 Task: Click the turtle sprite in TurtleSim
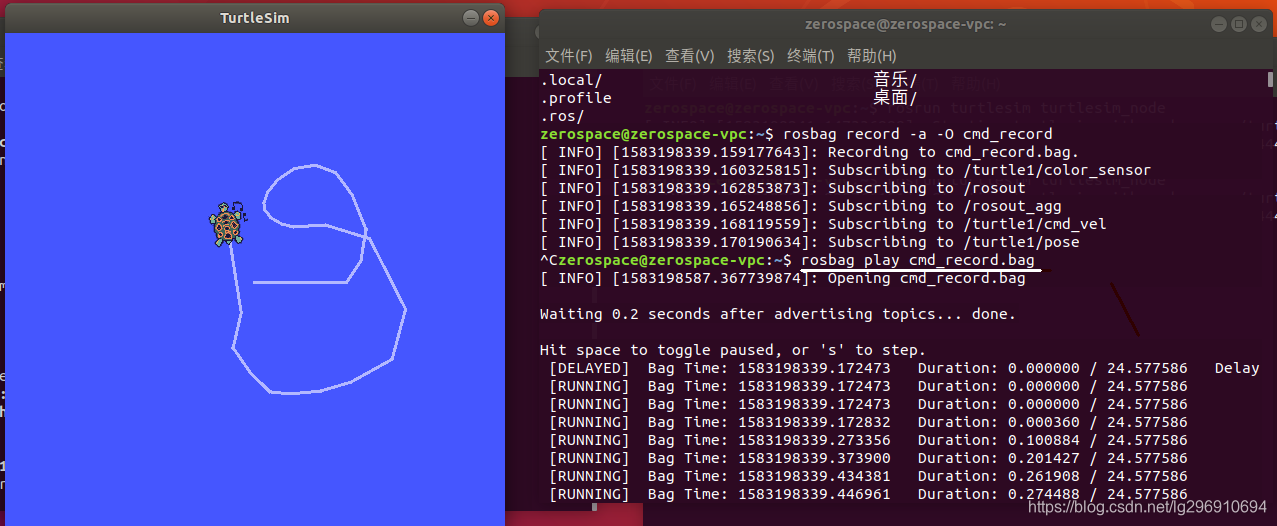[x=228, y=223]
